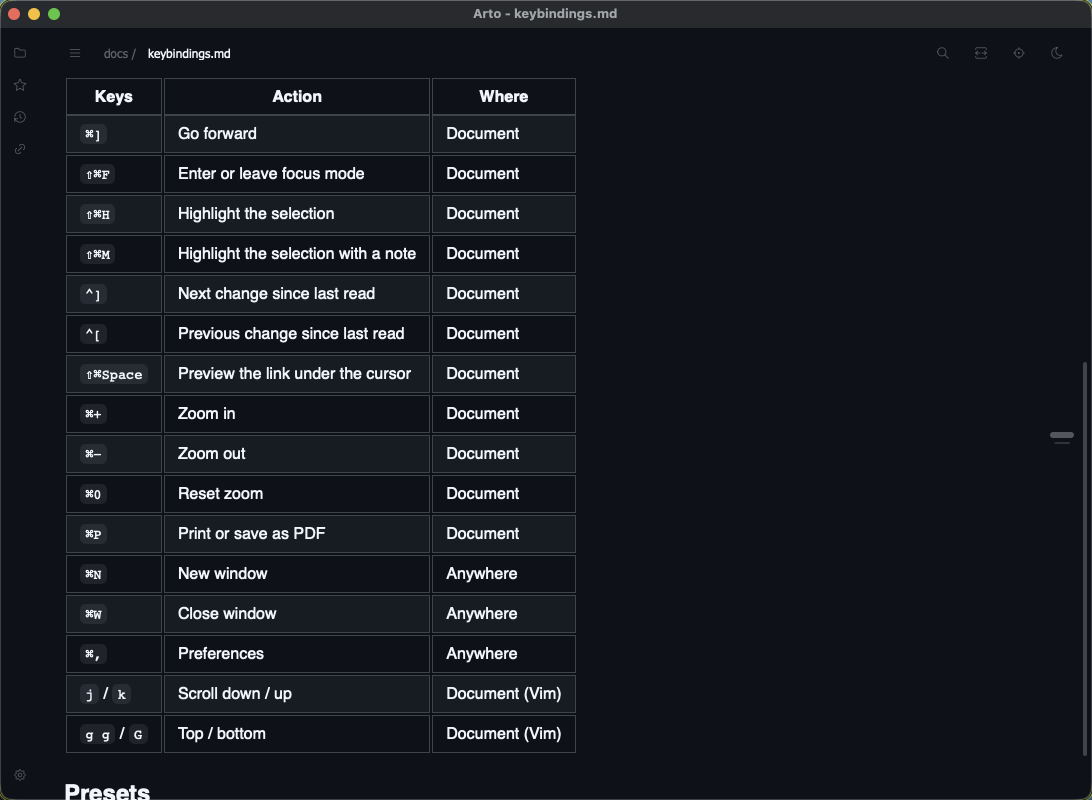Click the ⇧⌘F key badge

[x=98, y=174]
